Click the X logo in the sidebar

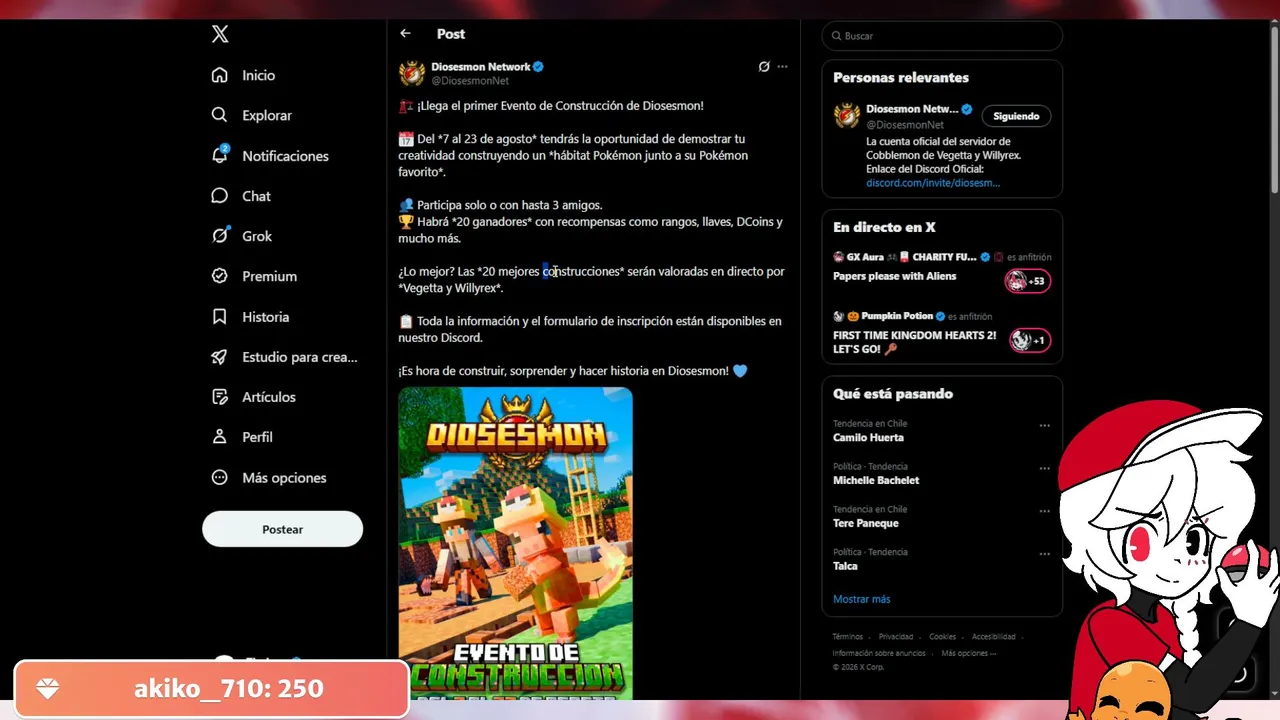click(x=220, y=34)
